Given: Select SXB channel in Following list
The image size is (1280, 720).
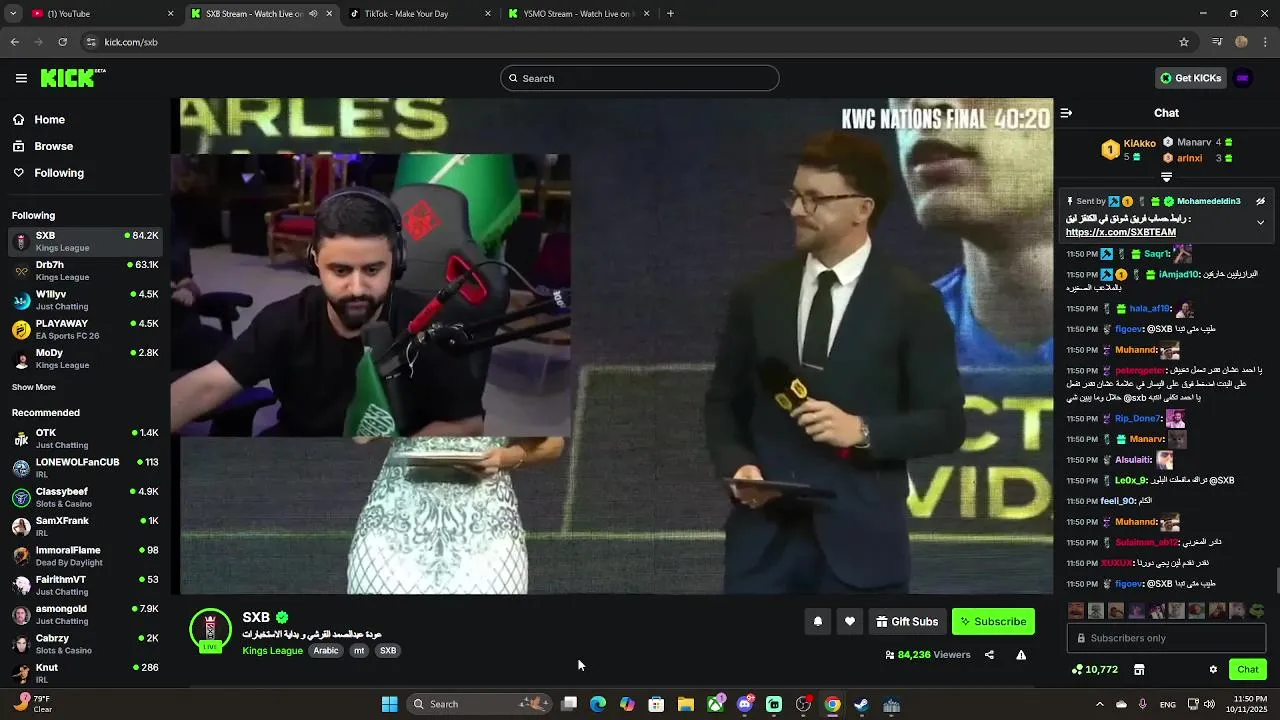Looking at the screenshot, I should click(x=85, y=241).
